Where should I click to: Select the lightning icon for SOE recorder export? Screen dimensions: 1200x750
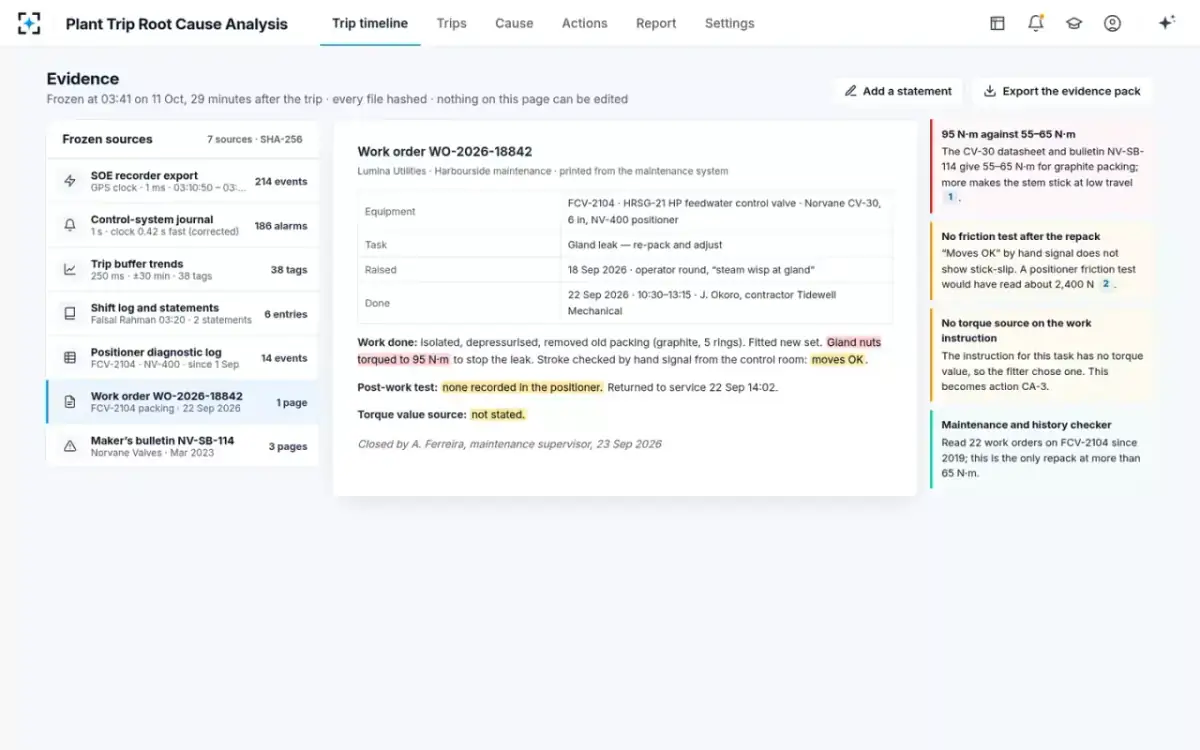tap(70, 181)
